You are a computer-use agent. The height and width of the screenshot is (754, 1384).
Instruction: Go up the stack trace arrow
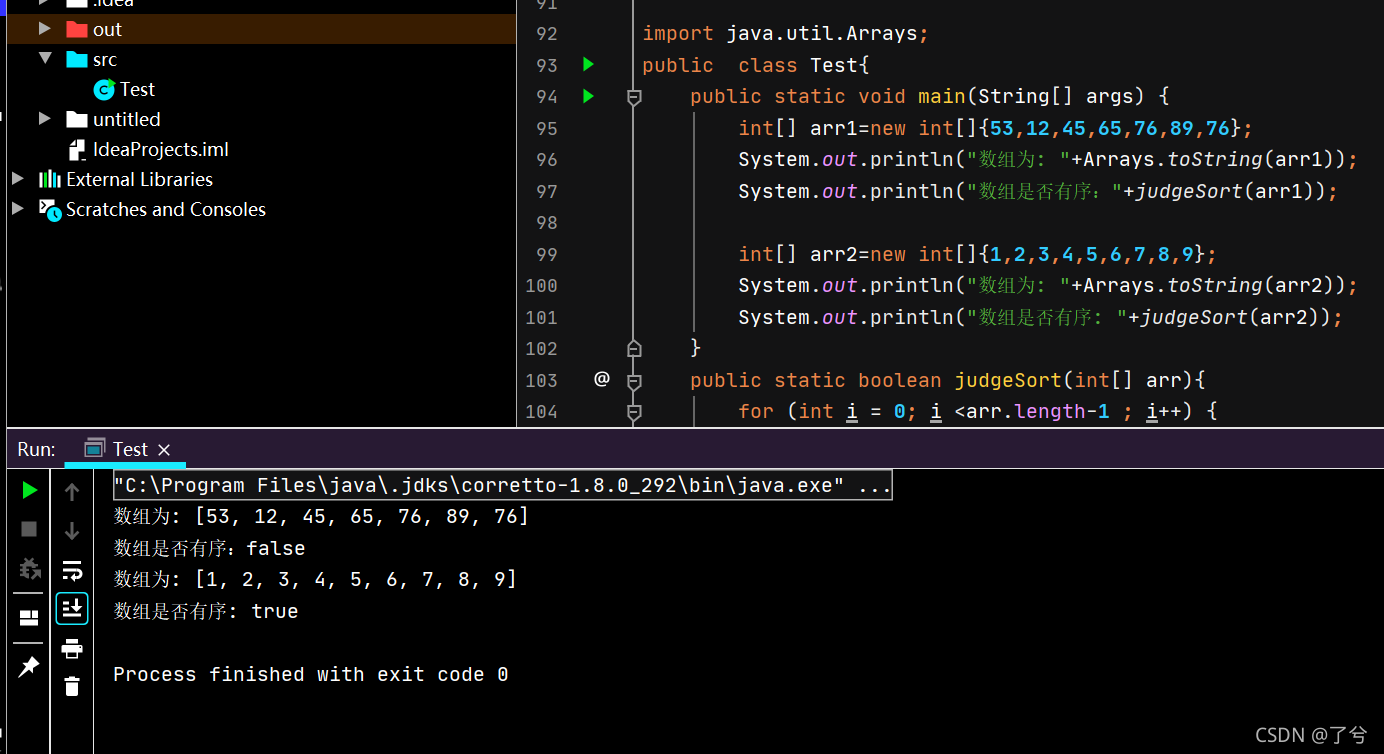coord(72,491)
